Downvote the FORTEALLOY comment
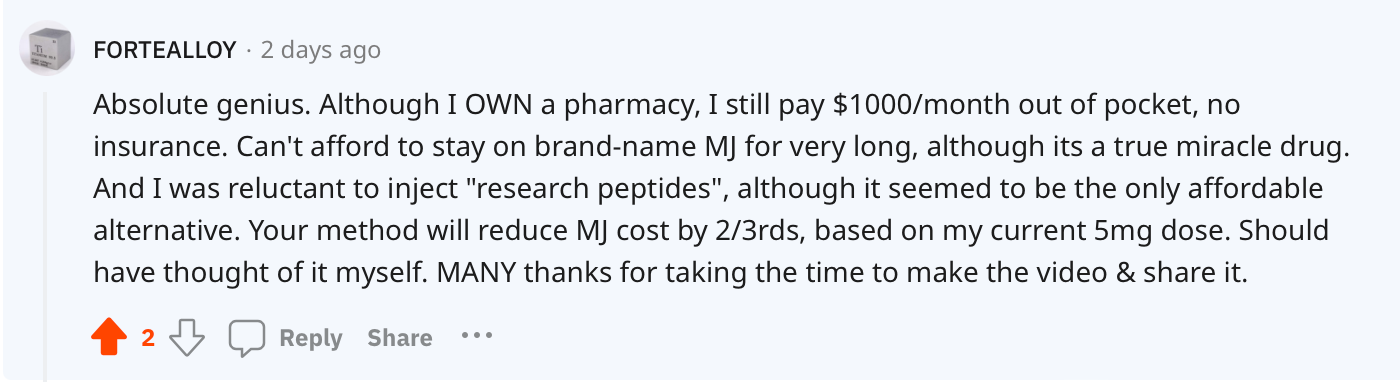Viewport: 1400px width, 382px height. 186,338
